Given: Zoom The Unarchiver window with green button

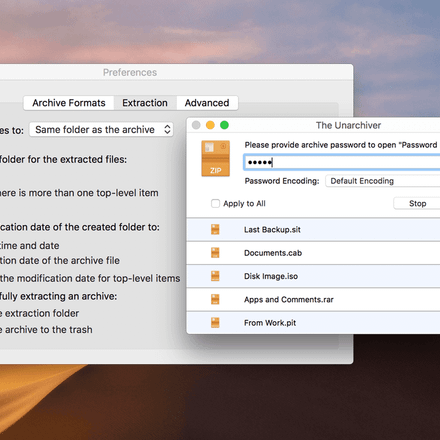Looking at the screenshot, I should (224, 125).
